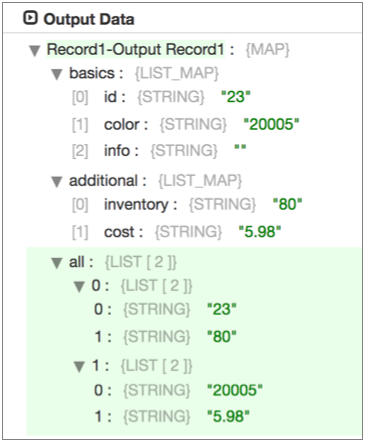This screenshot has width=365, height=442.
Task: Click the Output Data play icon
Action: tap(30, 18)
